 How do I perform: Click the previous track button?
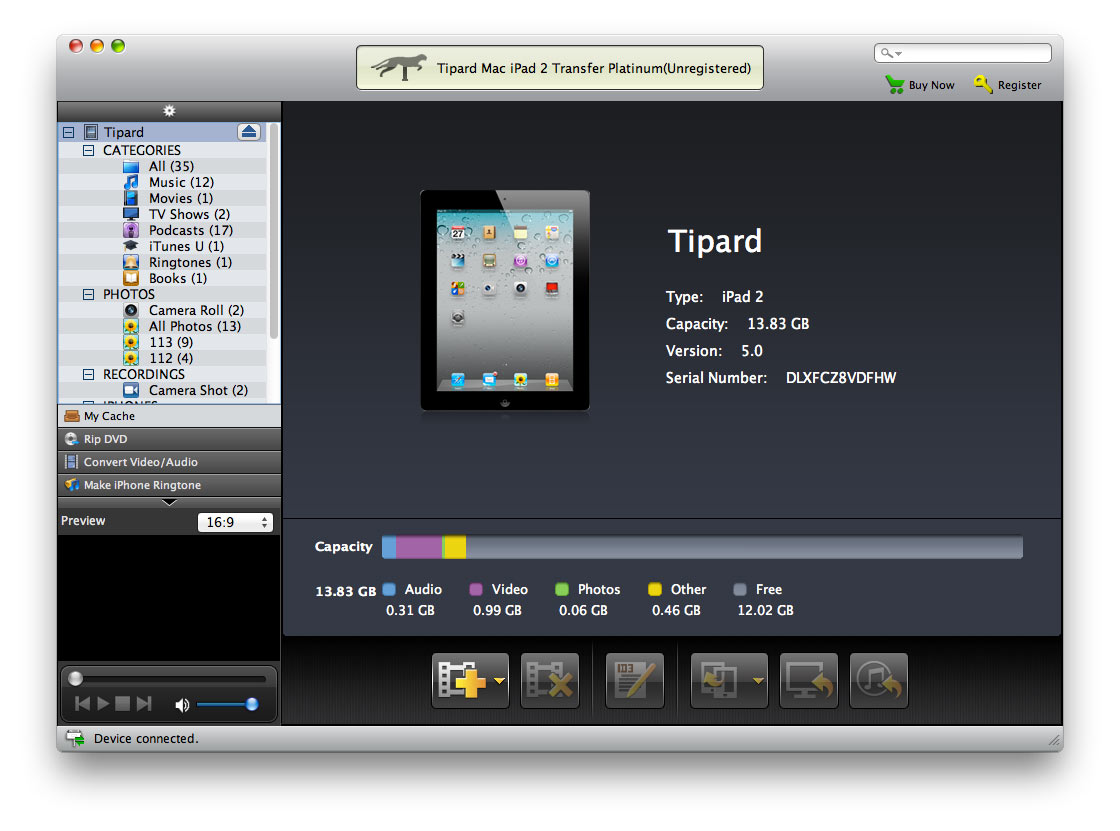(82, 704)
